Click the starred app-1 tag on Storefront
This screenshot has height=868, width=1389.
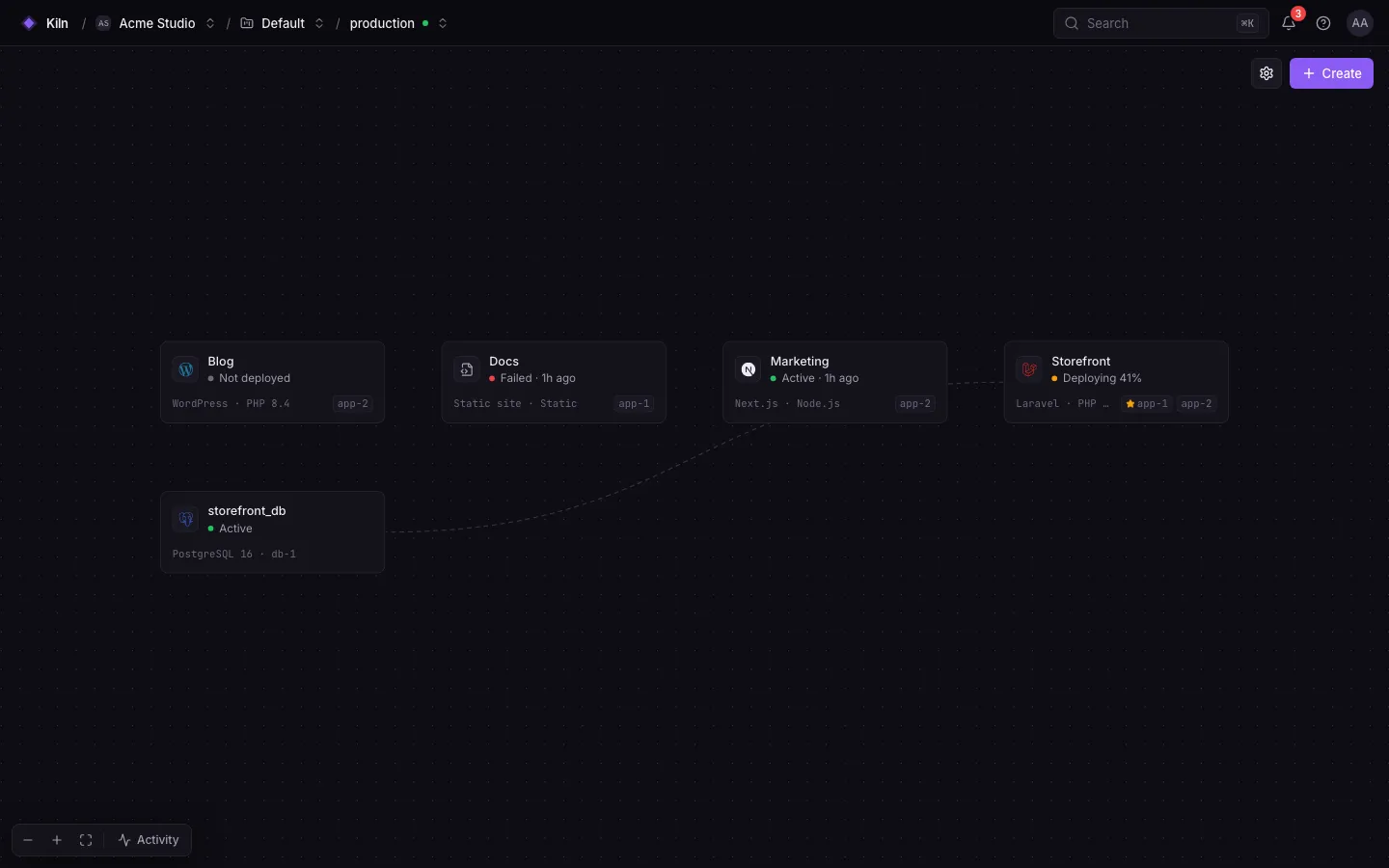1147,404
